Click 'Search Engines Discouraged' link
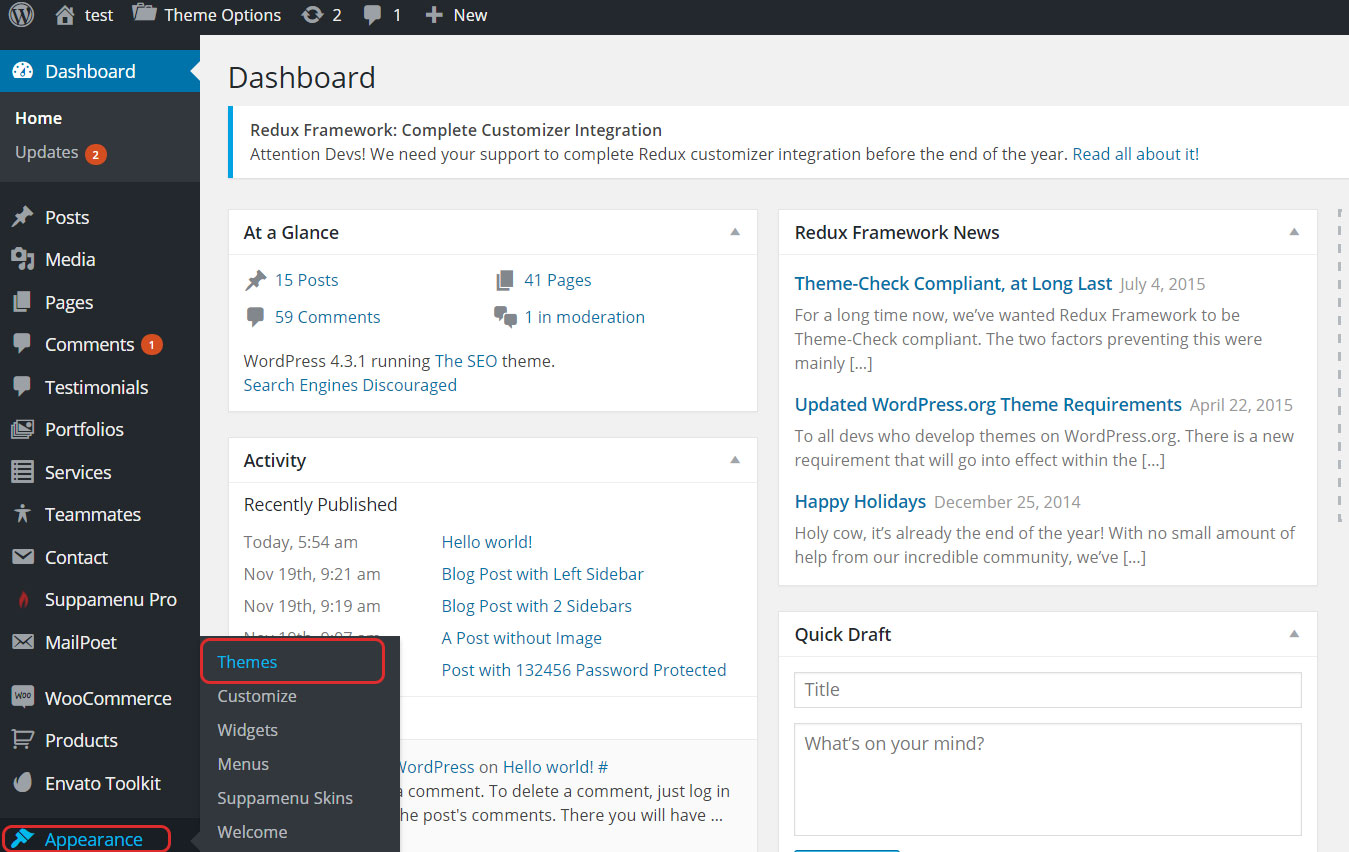 pyautogui.click(x=350, y=385)
